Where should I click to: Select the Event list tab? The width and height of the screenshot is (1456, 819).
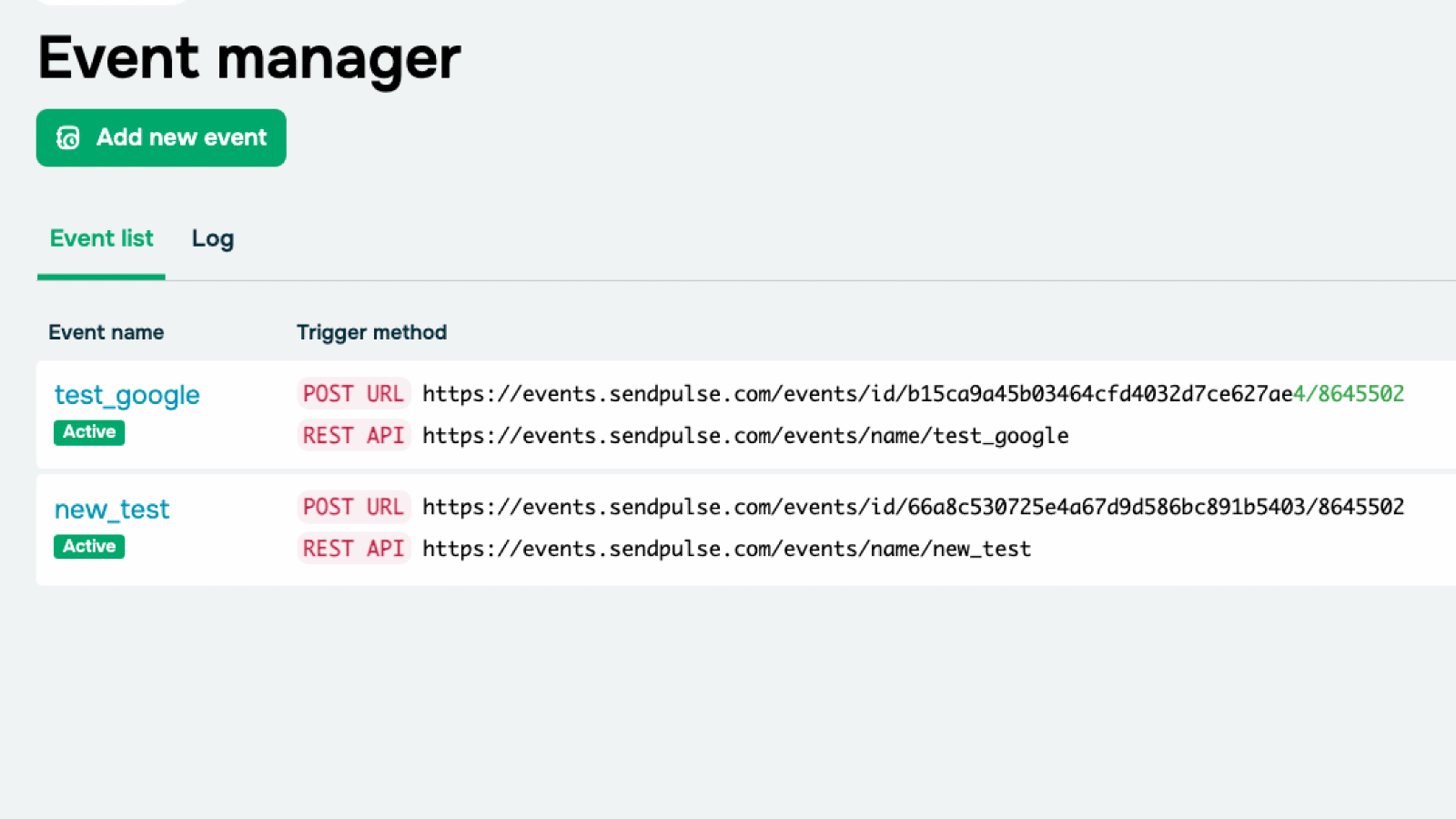(x=101, y=238)
